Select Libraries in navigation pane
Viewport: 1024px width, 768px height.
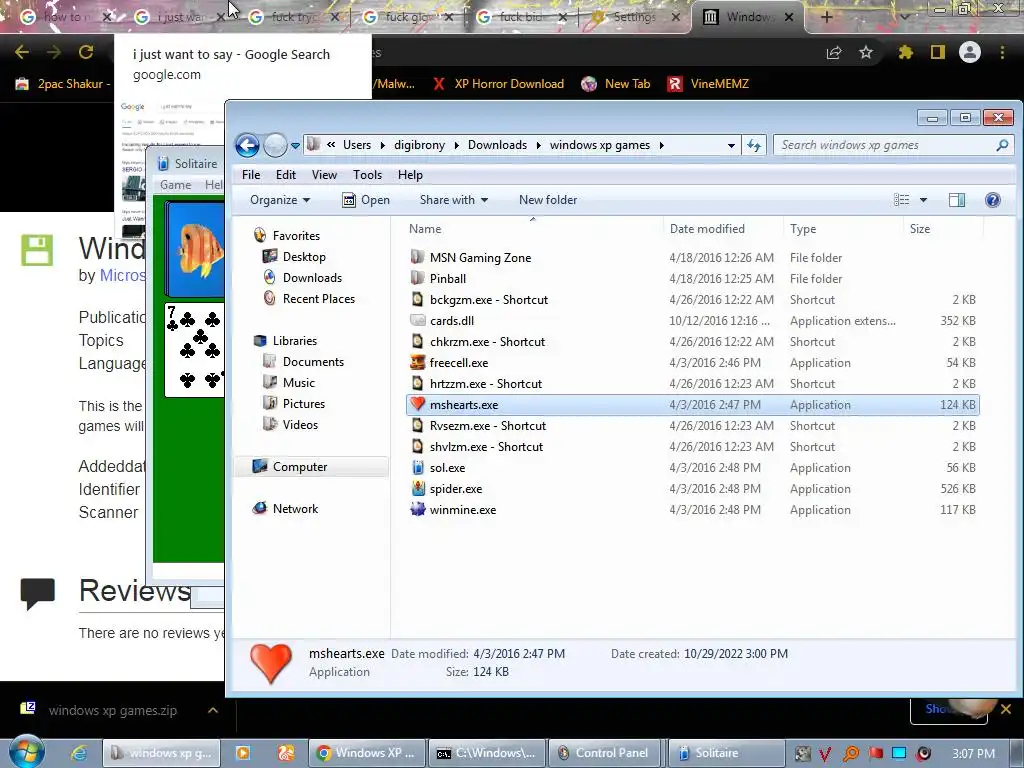(295, 341)
